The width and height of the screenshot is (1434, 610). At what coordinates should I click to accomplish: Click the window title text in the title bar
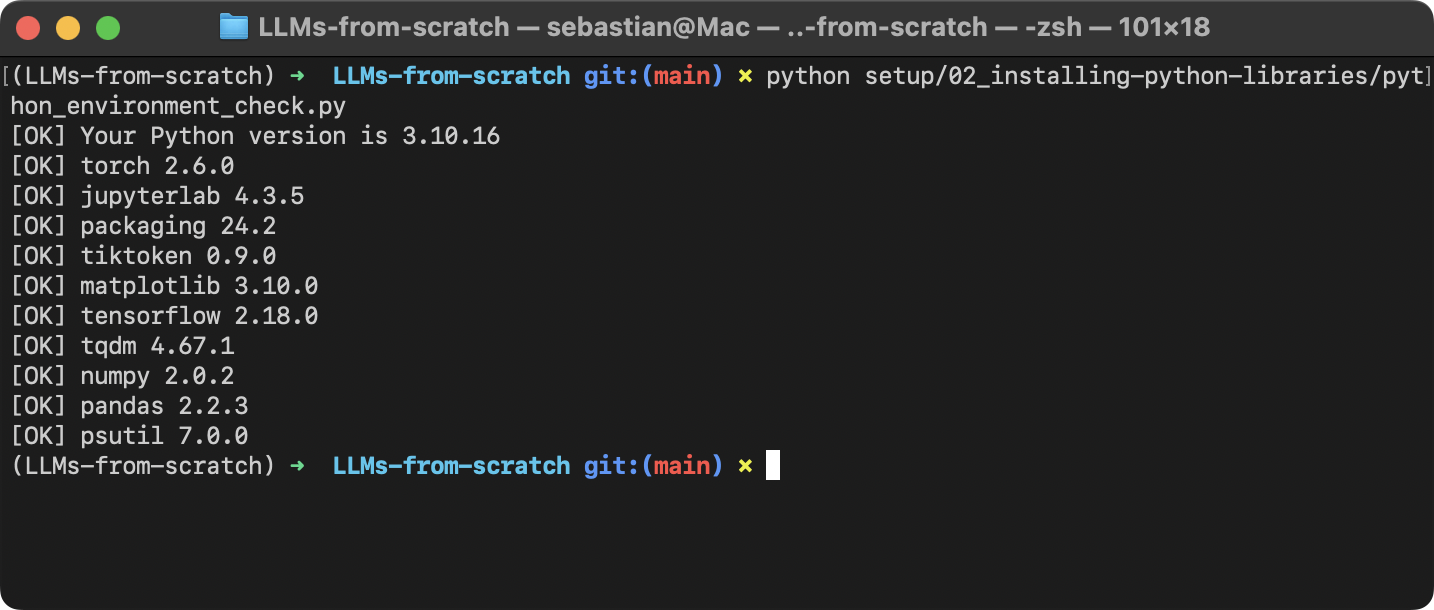734,27
